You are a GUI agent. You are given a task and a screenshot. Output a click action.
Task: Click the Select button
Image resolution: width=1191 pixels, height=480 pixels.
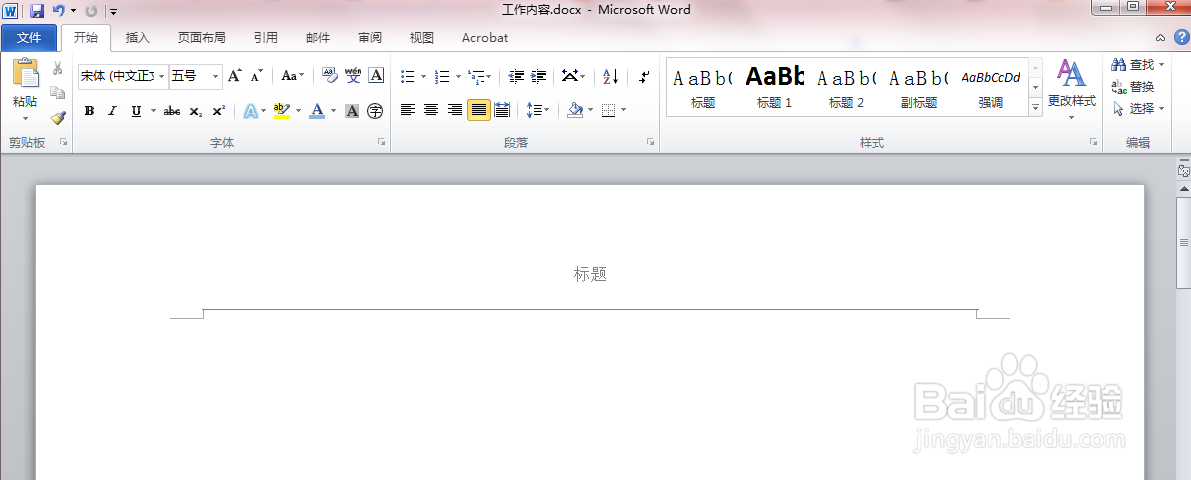point(1138,109)
